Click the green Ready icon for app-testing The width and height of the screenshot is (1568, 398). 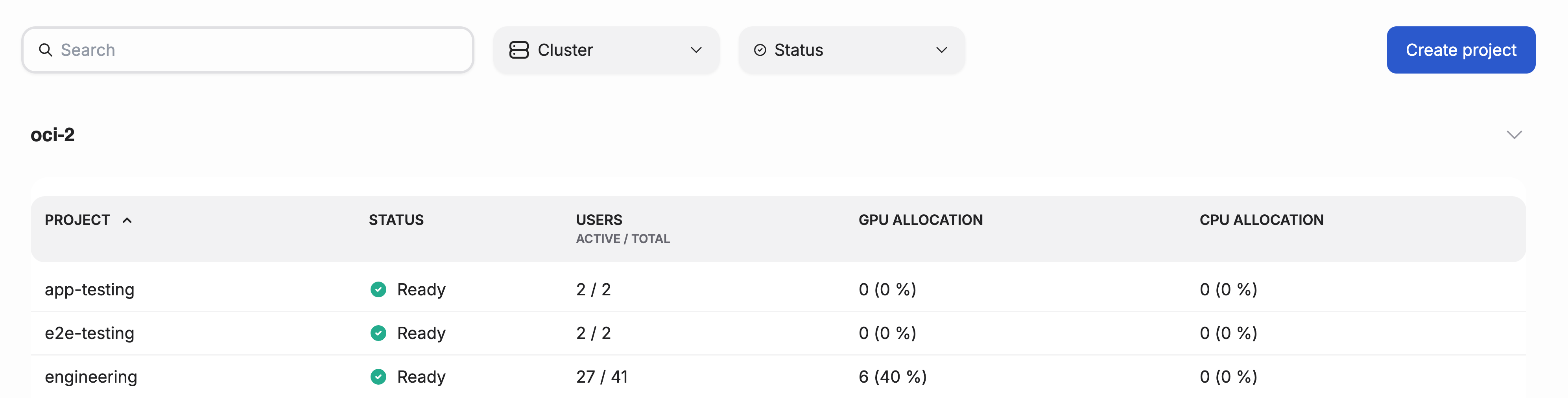(x=378, y=290)
